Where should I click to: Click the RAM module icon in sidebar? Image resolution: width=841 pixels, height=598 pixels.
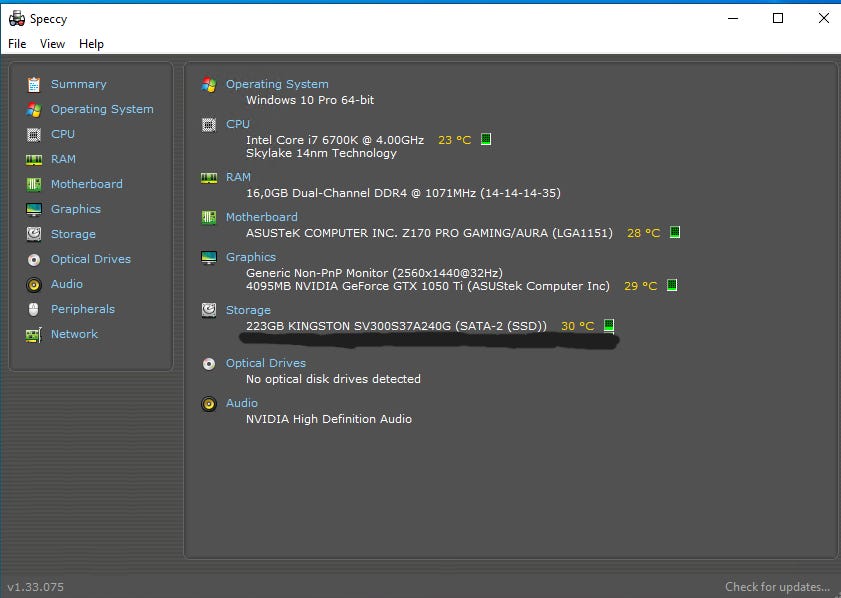(34, 160)
